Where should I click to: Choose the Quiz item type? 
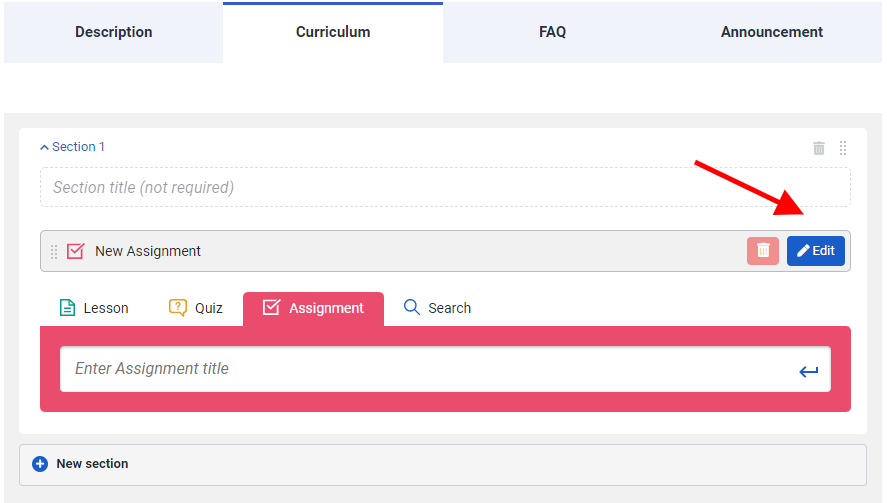pyautogui.click(x=196, y=308)
